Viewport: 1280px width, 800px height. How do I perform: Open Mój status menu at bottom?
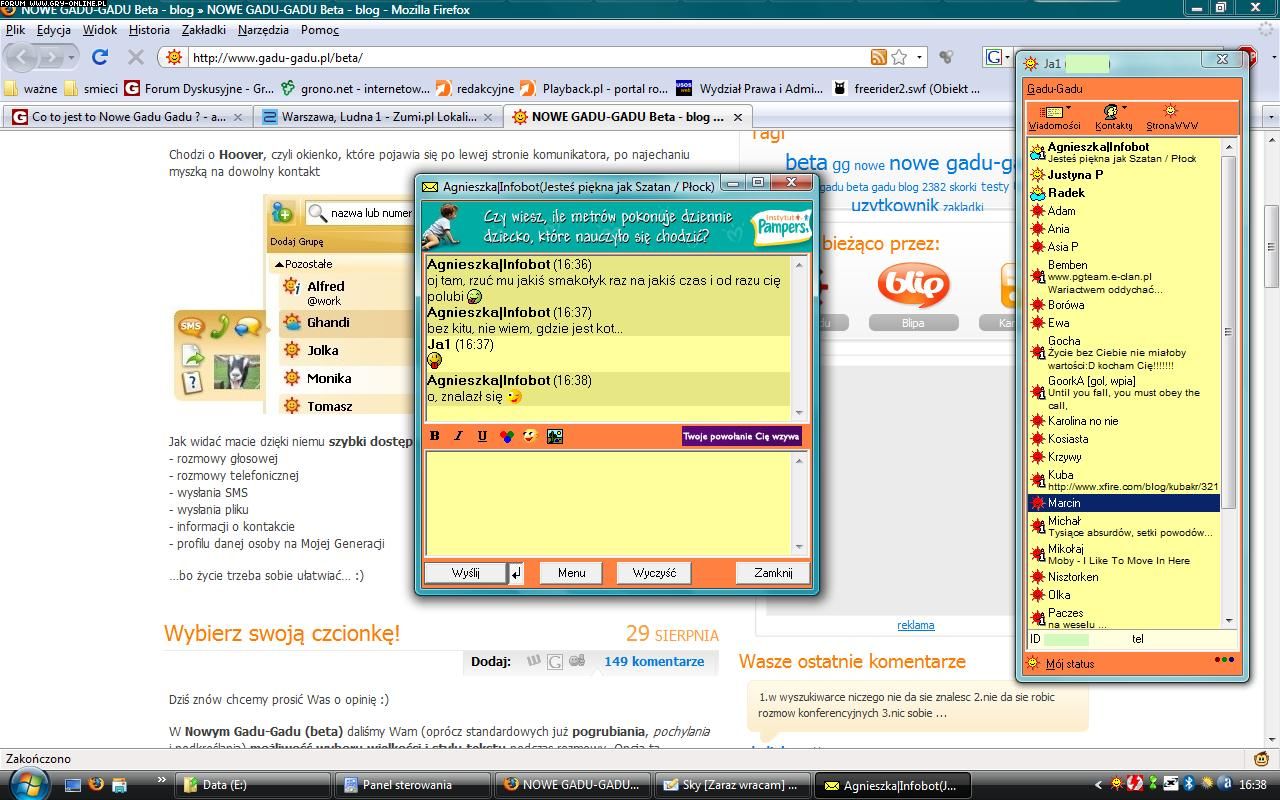coord(1069,663)
